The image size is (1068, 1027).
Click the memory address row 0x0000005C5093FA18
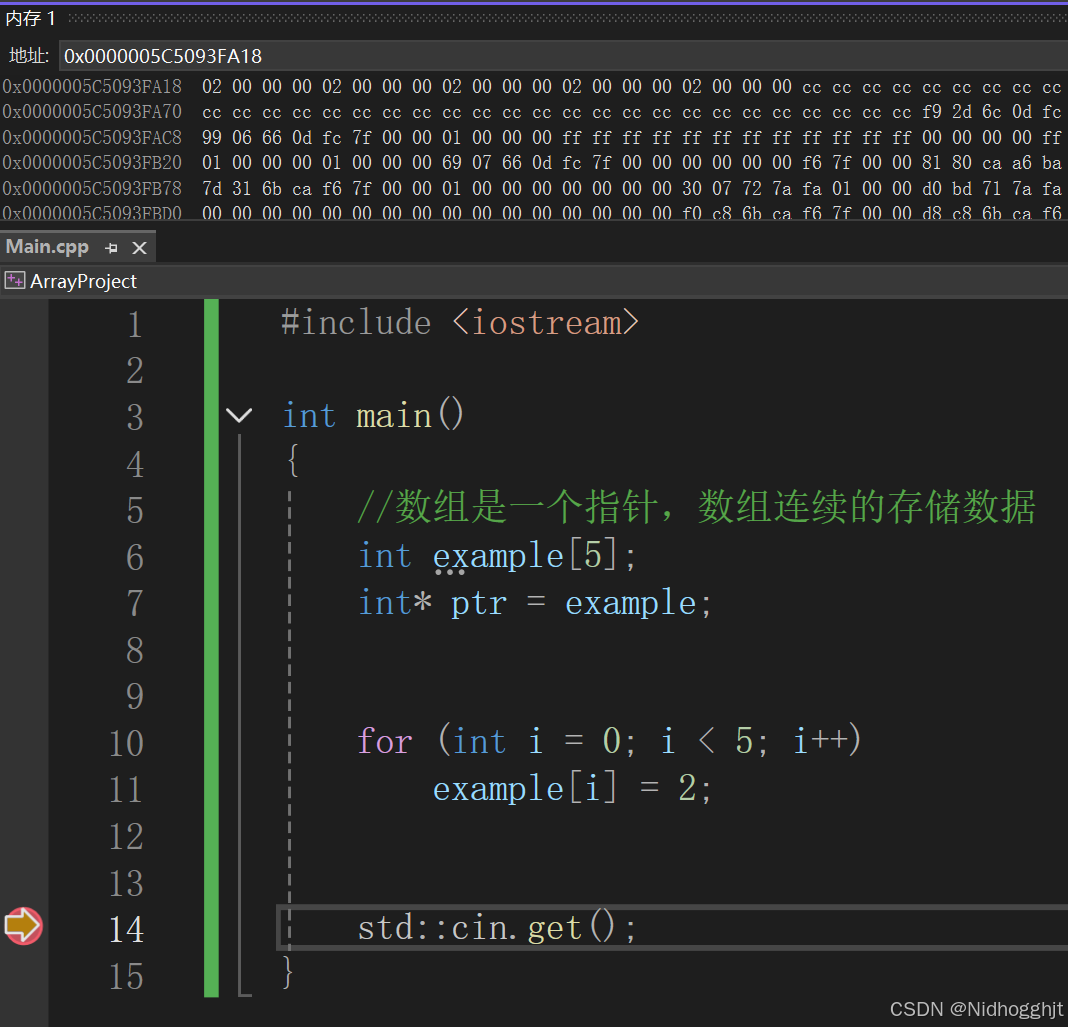pos(92,86)
